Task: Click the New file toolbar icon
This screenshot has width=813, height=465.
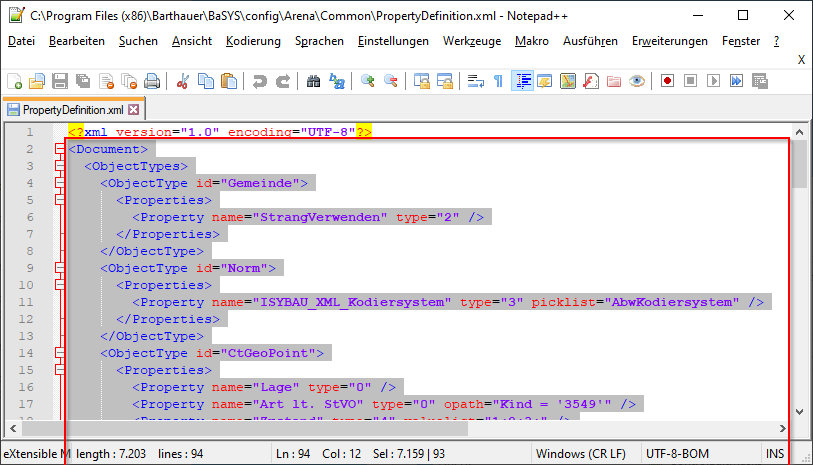Action: 14,81
